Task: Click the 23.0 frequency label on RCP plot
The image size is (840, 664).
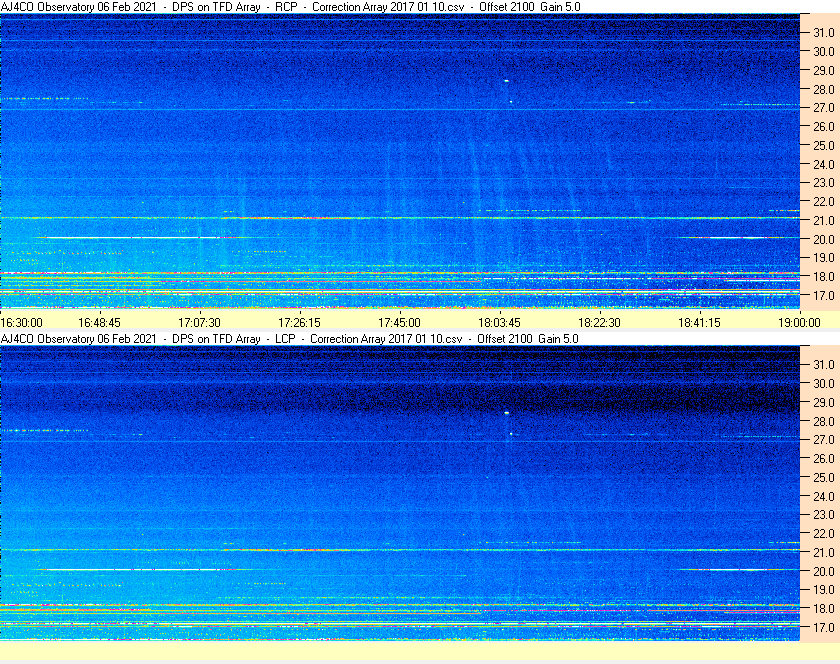Action: [824, 183]
